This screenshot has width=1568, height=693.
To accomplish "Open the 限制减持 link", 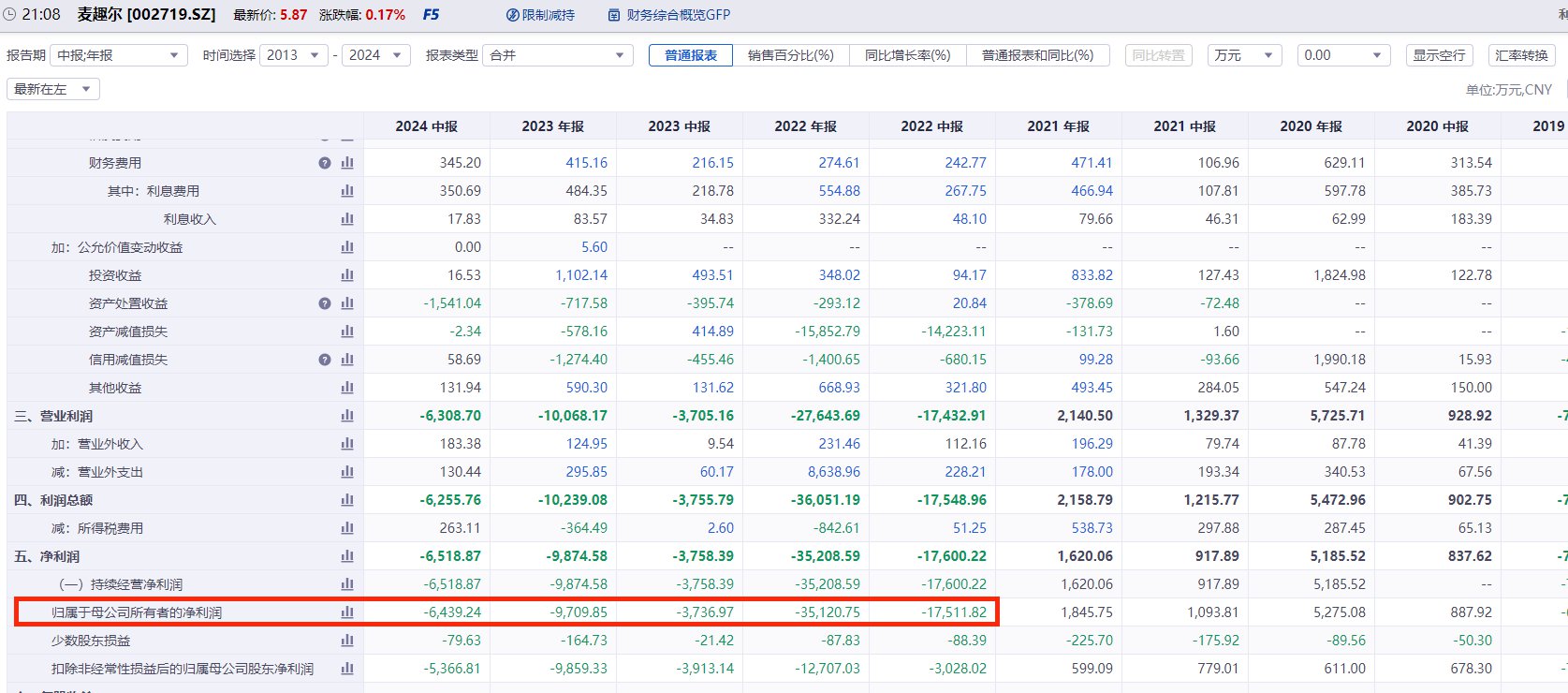I will point(540,15).
